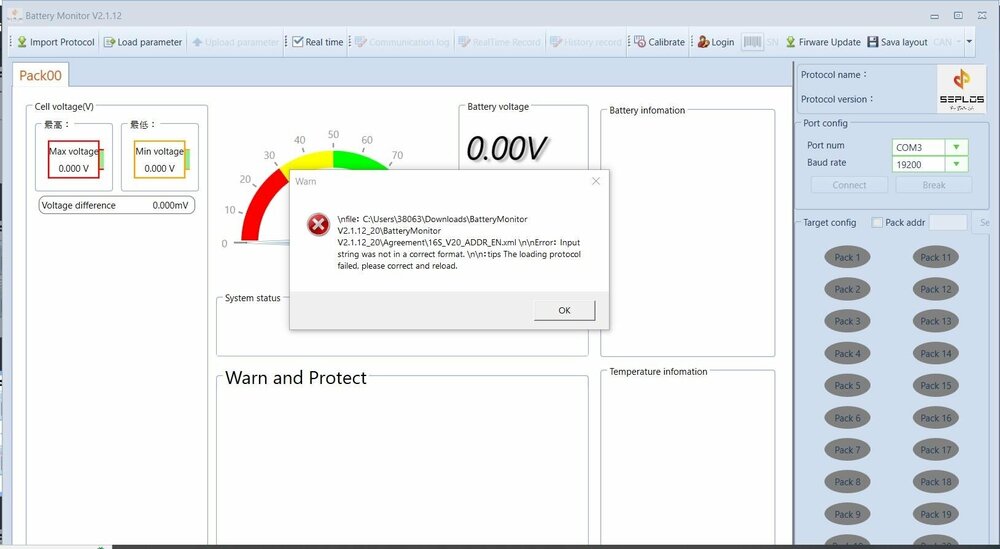Select the Pack 13 button

936,321
